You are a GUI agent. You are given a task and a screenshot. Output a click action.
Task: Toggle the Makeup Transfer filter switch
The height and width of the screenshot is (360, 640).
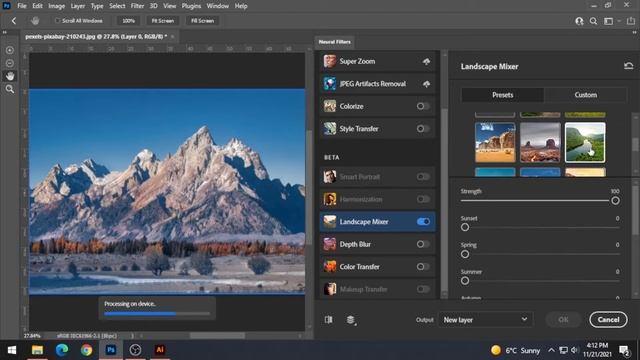pos(423,289)
